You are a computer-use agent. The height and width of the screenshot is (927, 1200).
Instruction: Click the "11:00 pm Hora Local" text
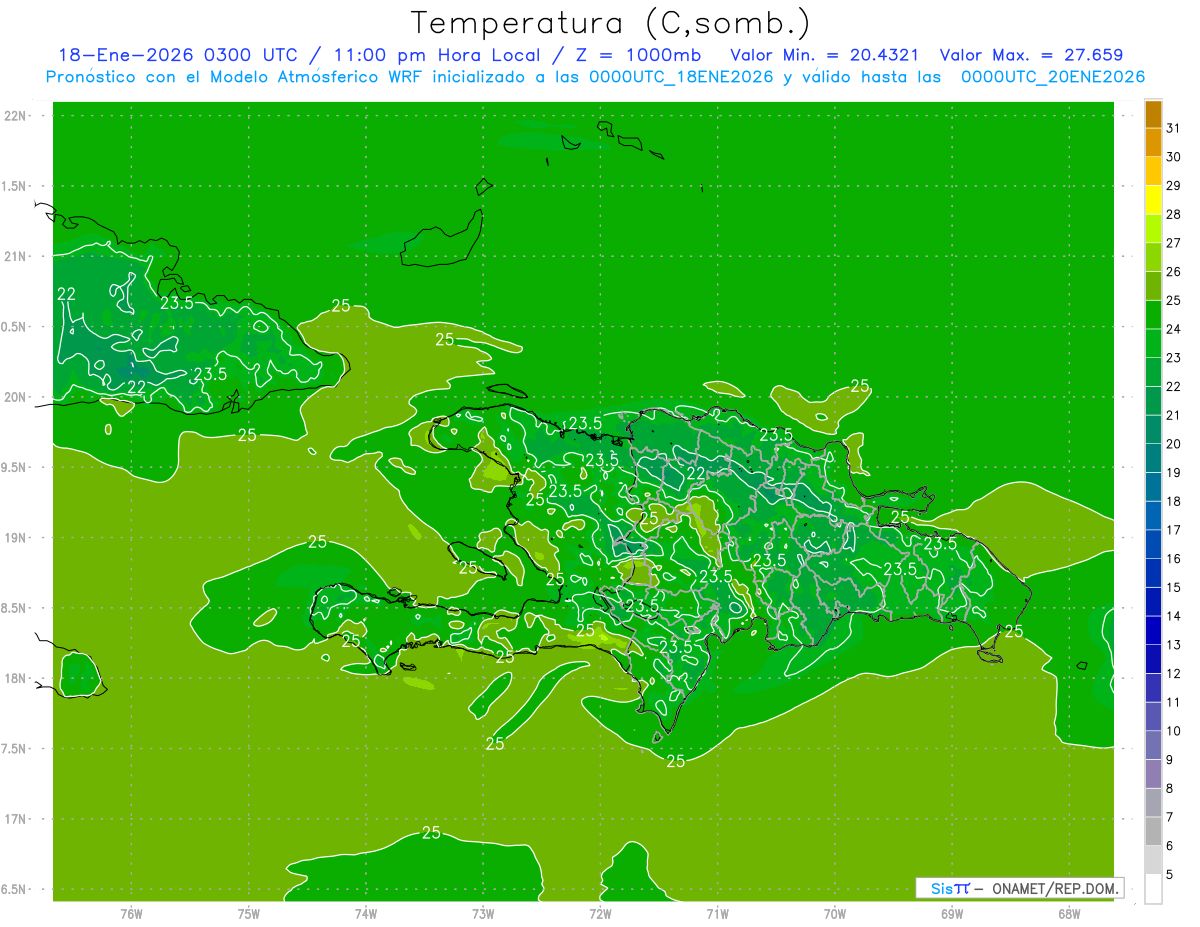pyautogui.click(x=436, y=55)
